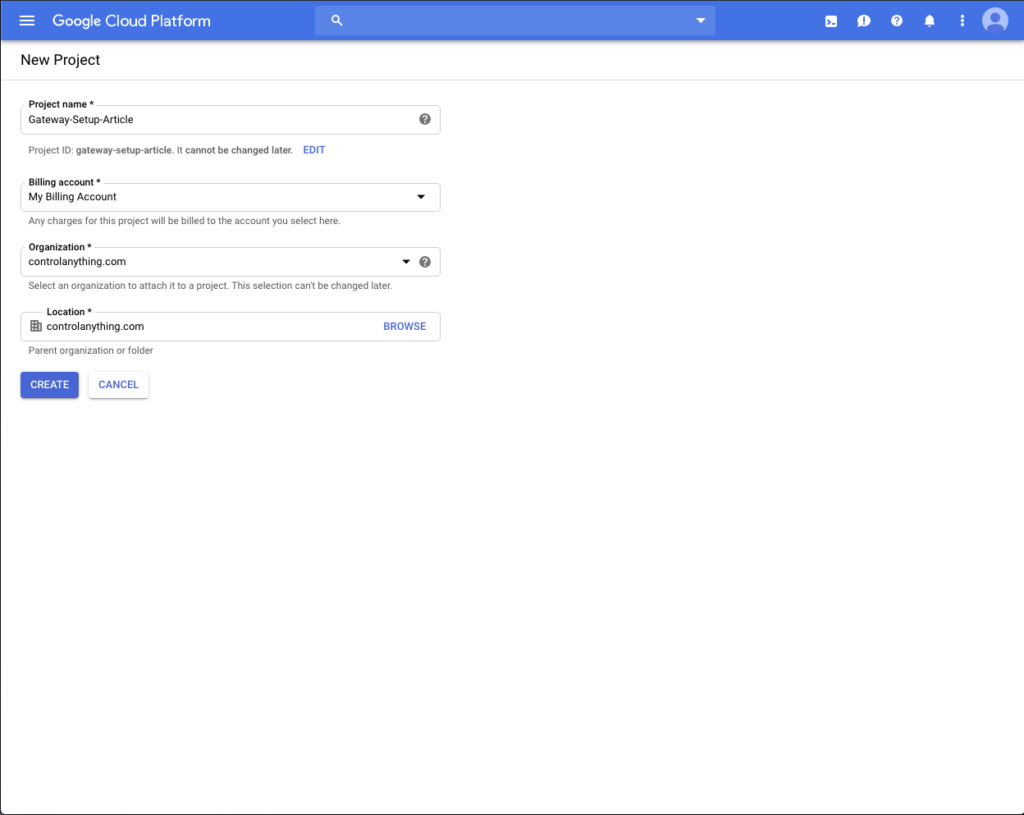Expand the search bar dropdown arrow
This screenshot has height=815, width=1024.
pos(700,20)
